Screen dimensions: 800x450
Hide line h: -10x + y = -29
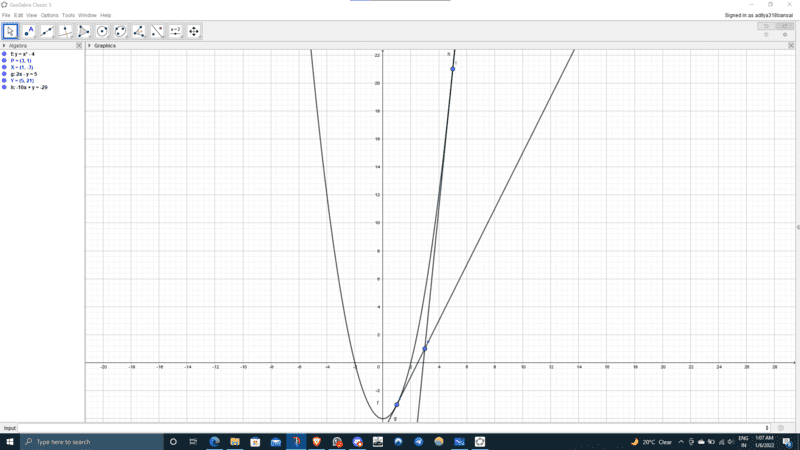tap(4, 87)
